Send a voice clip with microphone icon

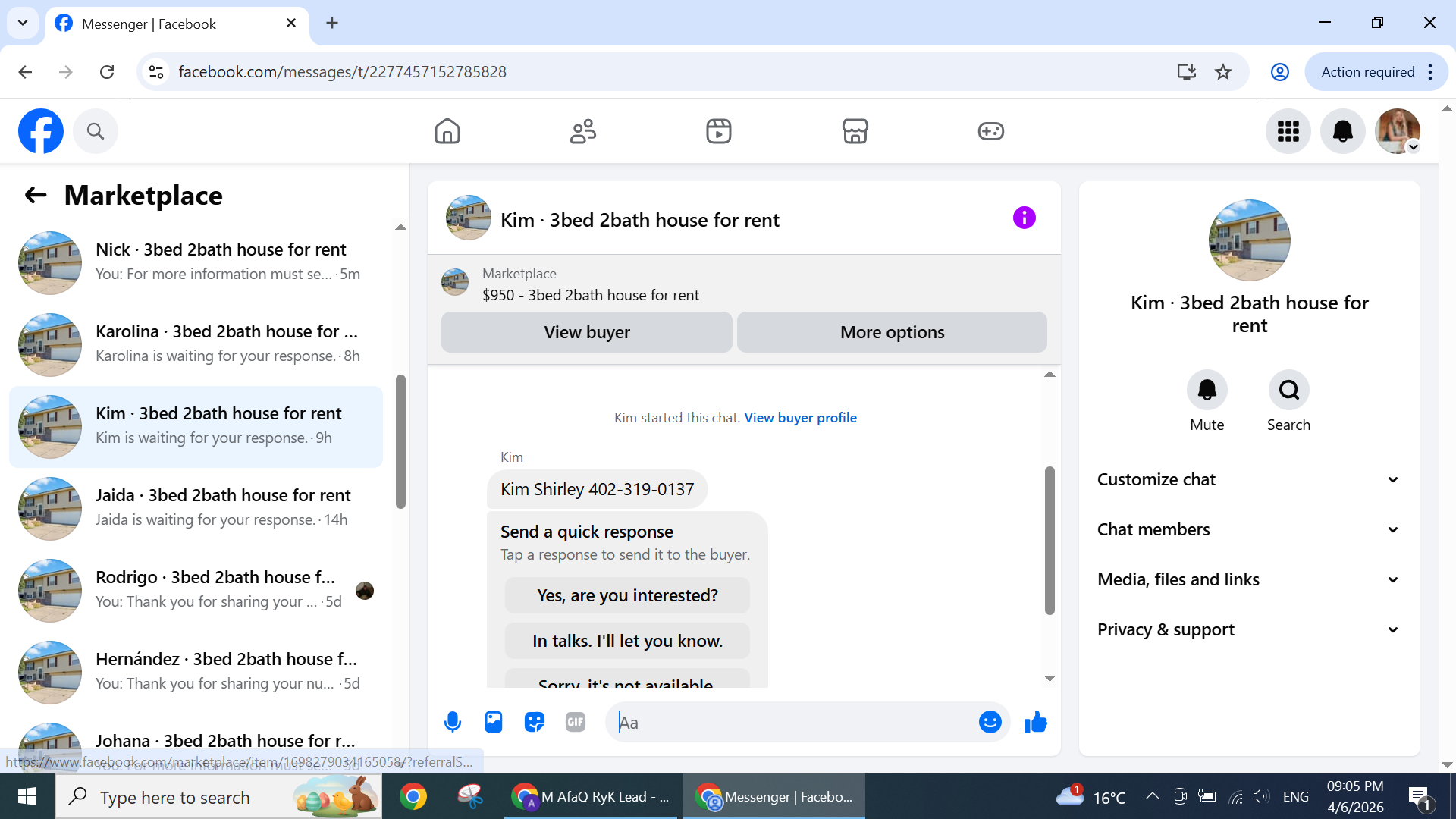click(x=453, y=722)
